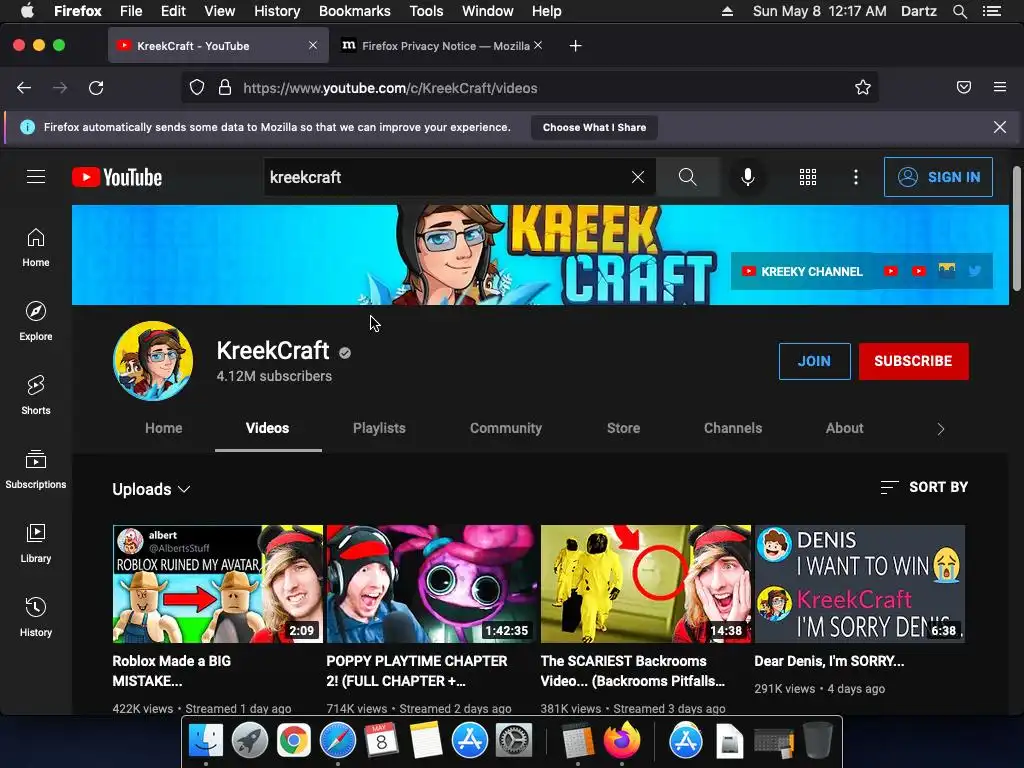Open Home in the YouTube sidebar
The height and width of the screenshot is (768, 1024).
(x=36, y=248)
